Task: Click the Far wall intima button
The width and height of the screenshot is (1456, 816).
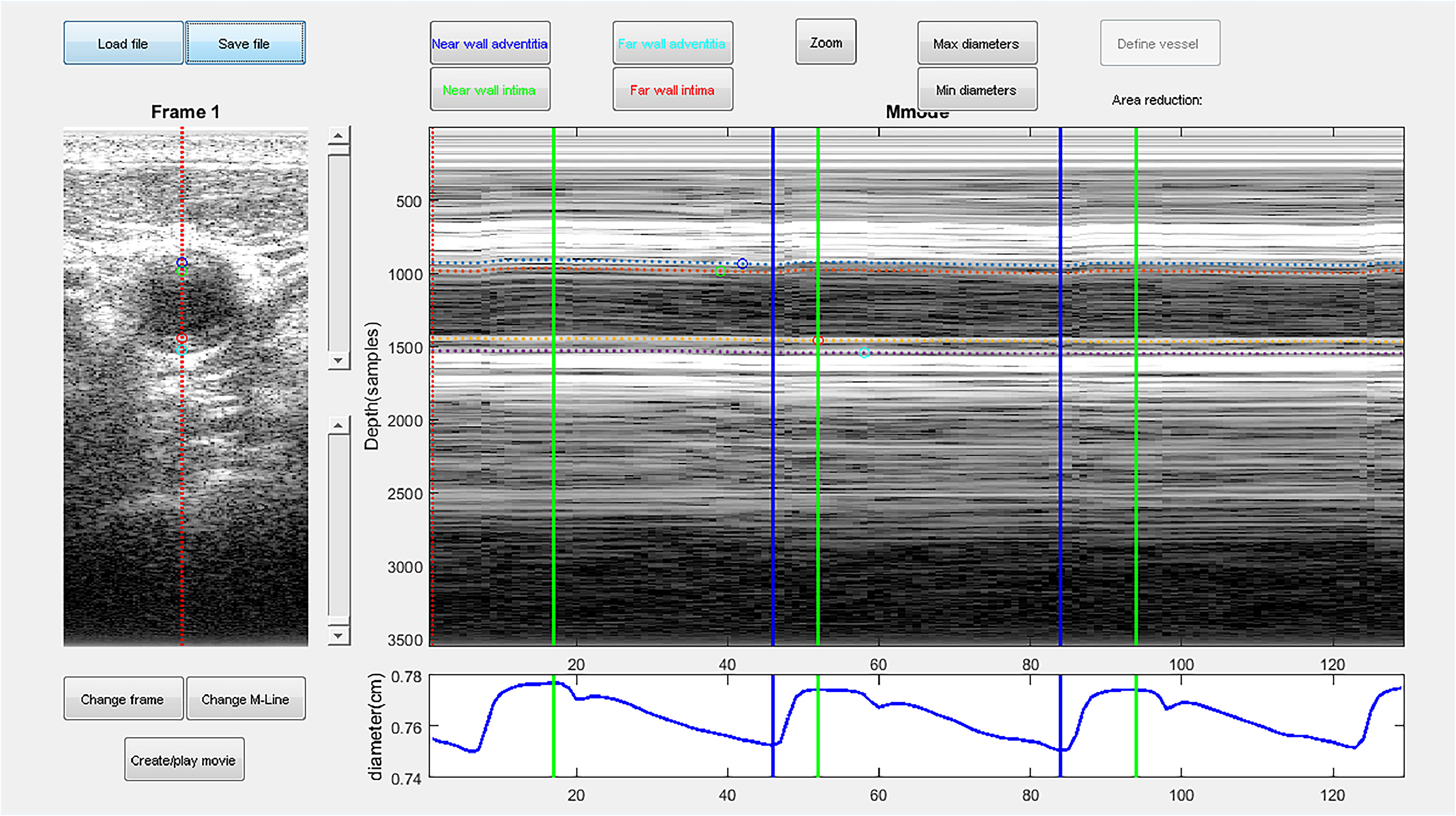Action: click(672, 90)
